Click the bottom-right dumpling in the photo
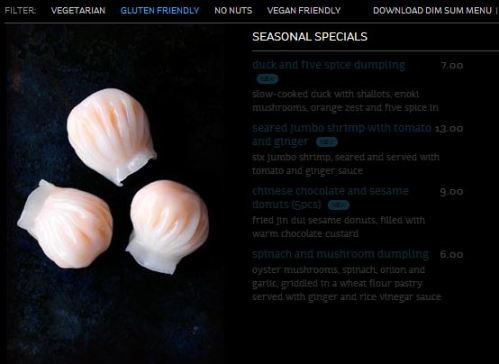Screen dimensions: 499x364 [167, 227]
